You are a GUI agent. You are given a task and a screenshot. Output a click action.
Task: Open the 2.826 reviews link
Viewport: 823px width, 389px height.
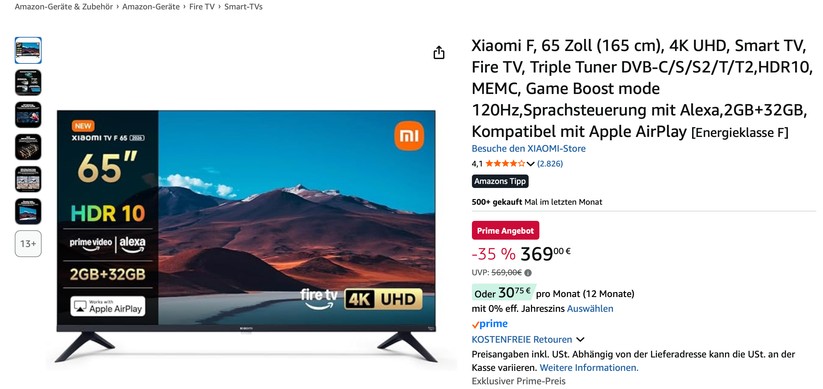click(x=550, y=164)
